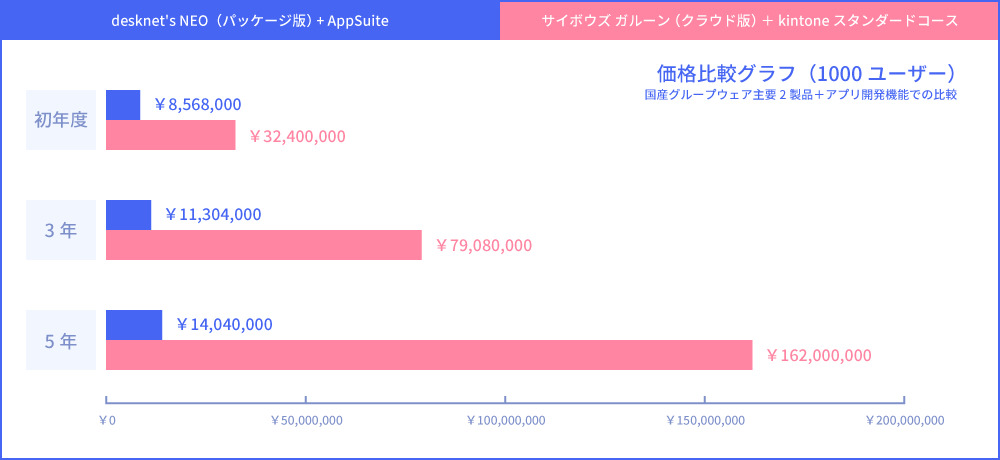Click the ¥11,304,000 value label
Screen dimensions: 1000x460
click(213, 214)
